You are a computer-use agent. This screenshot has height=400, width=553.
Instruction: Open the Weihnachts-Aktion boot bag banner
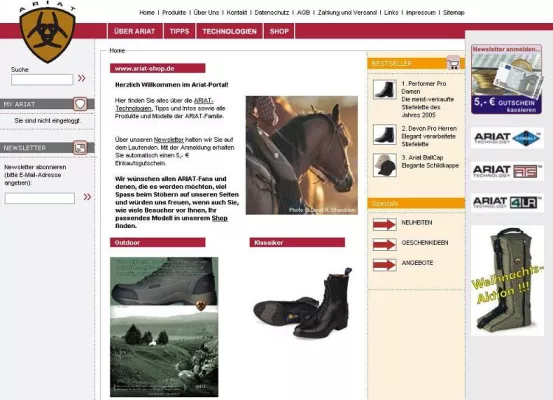507,280
